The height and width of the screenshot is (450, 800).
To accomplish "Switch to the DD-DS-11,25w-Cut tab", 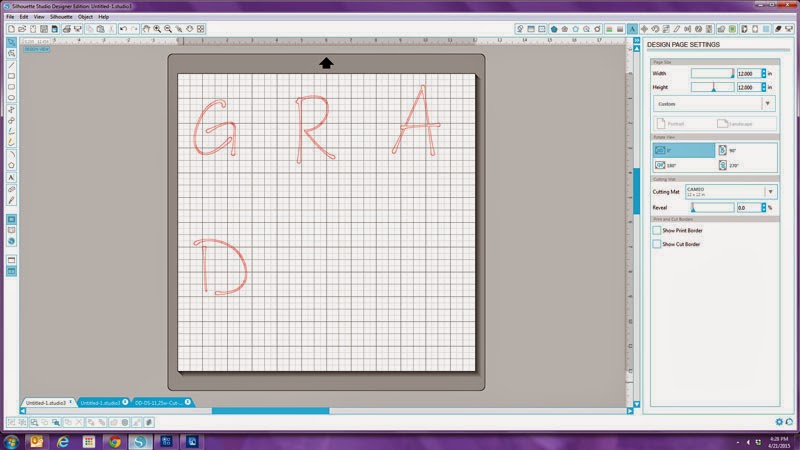I will click(162, 403).
